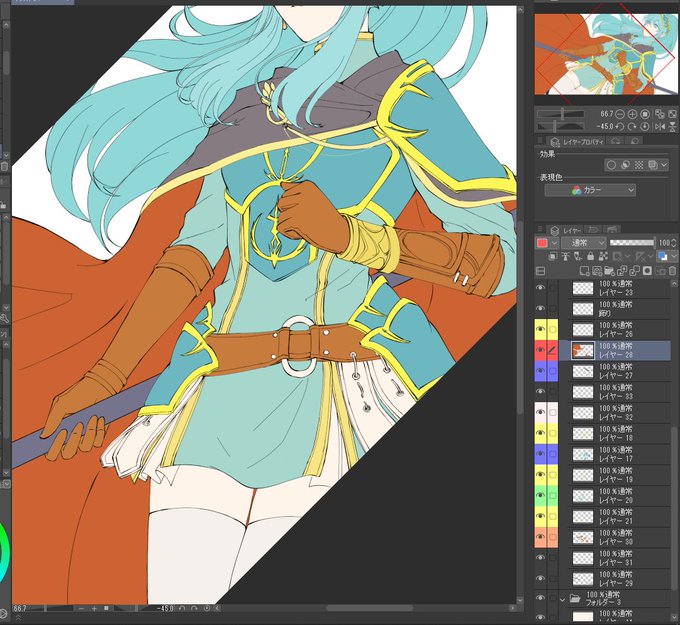The height and width of the screenshot is (625, 680).
Task: Hide レイヤー 23 with its eye icon
Action: [540, 288]
